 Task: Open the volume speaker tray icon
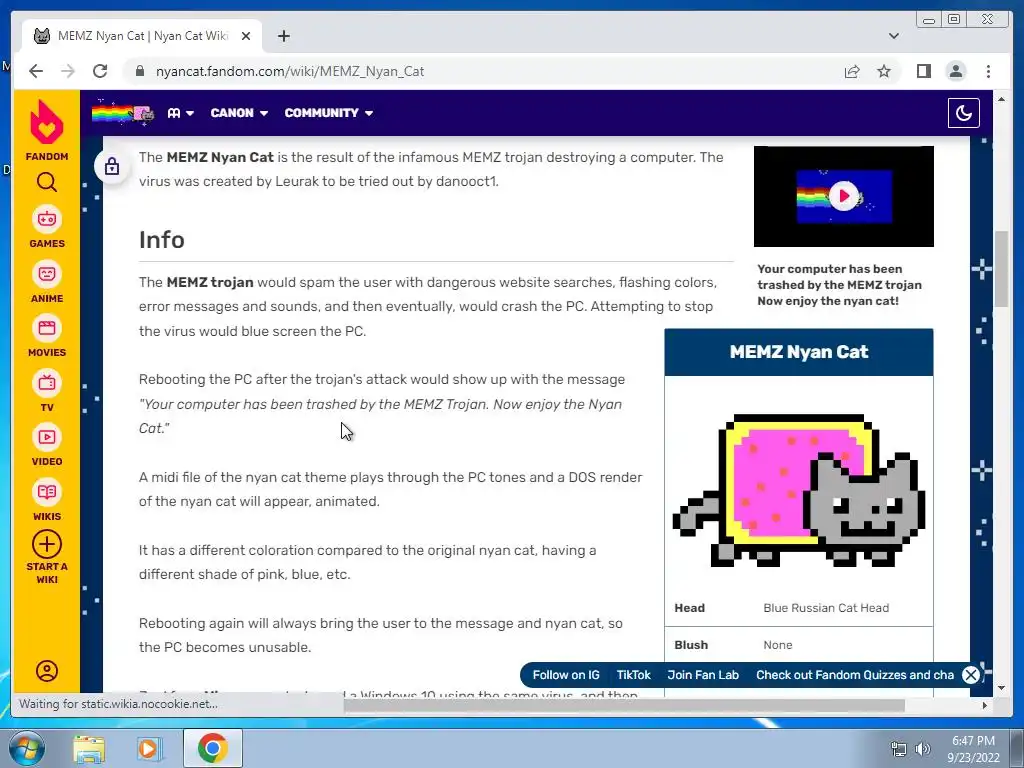coord(923,749)
